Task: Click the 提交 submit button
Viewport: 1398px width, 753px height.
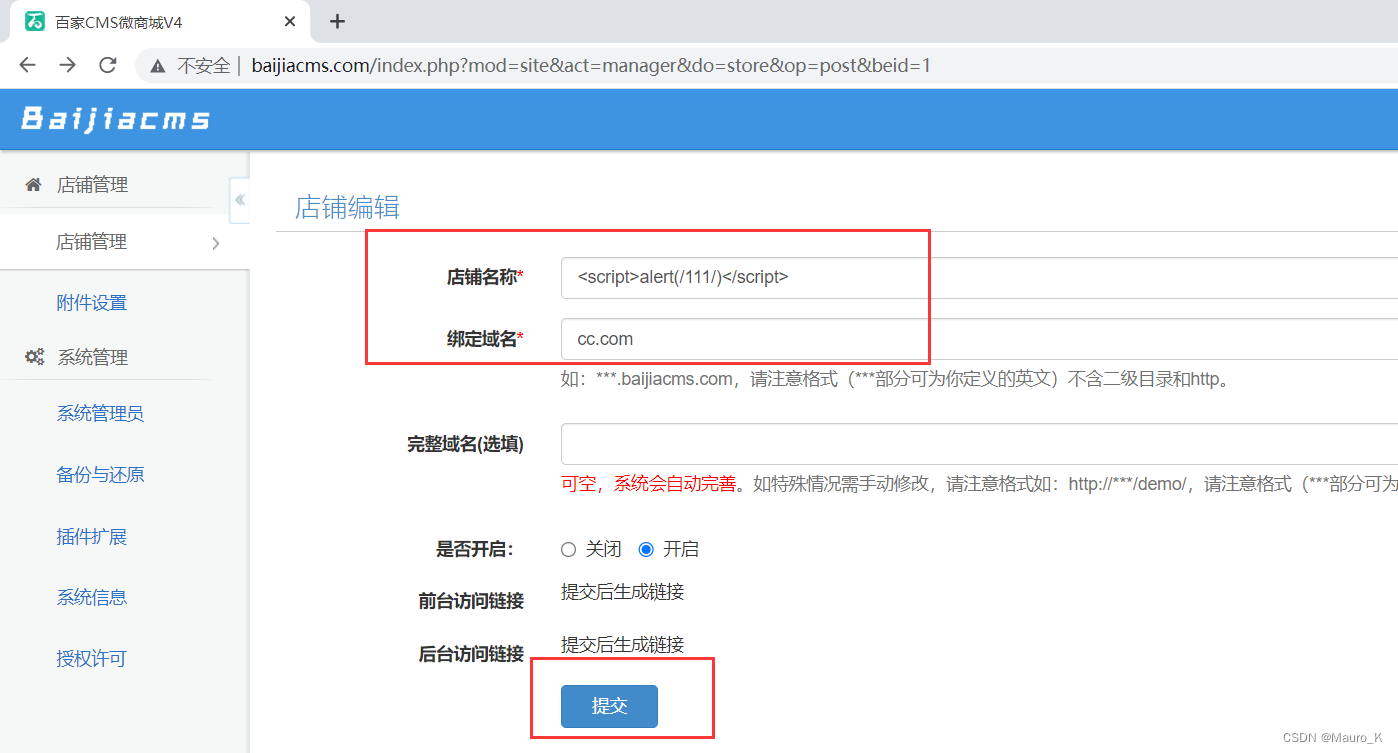Action: point(609,706)
